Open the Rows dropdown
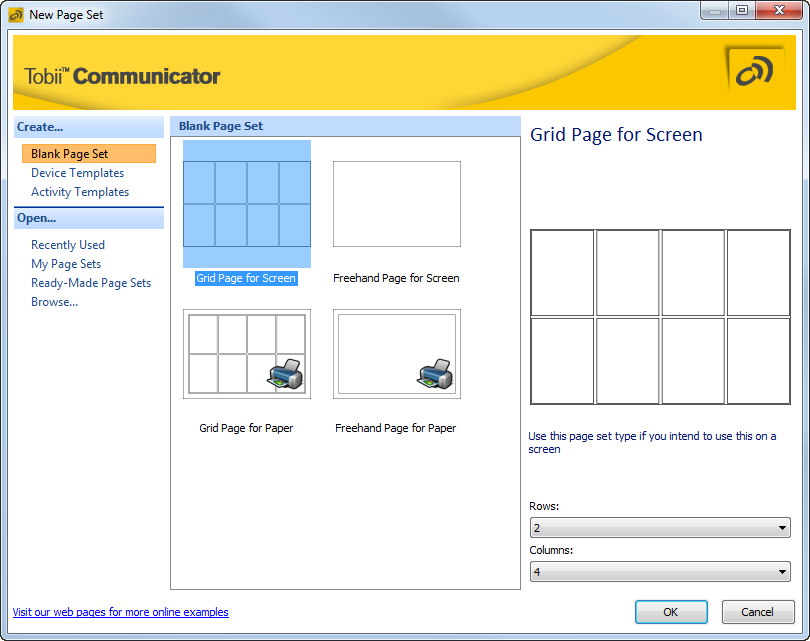Viewport: 810px width, 641px height. point(660,528)
